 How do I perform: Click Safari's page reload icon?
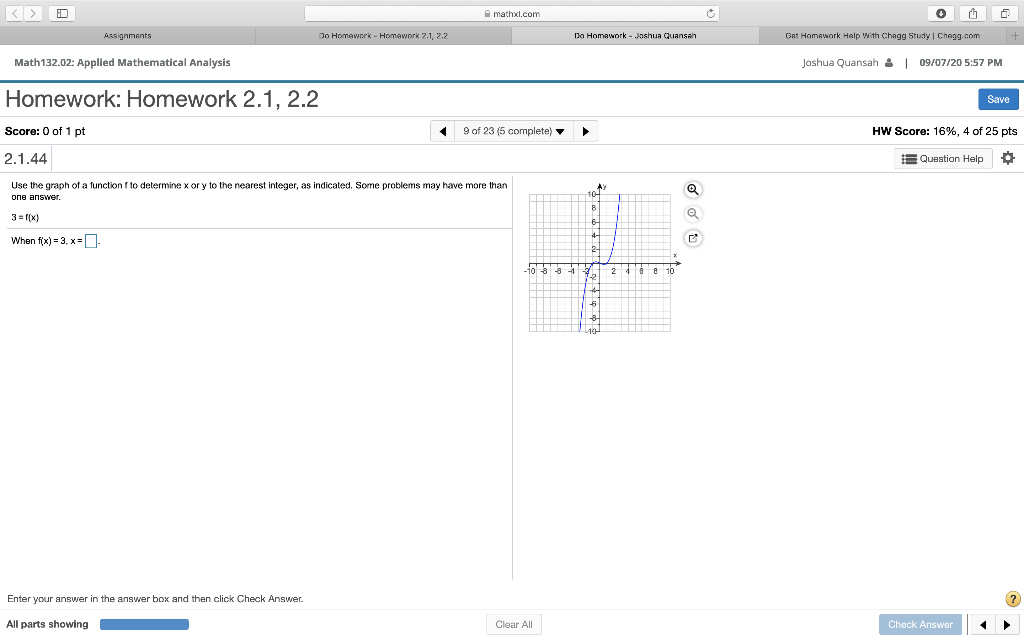point(713,13)
